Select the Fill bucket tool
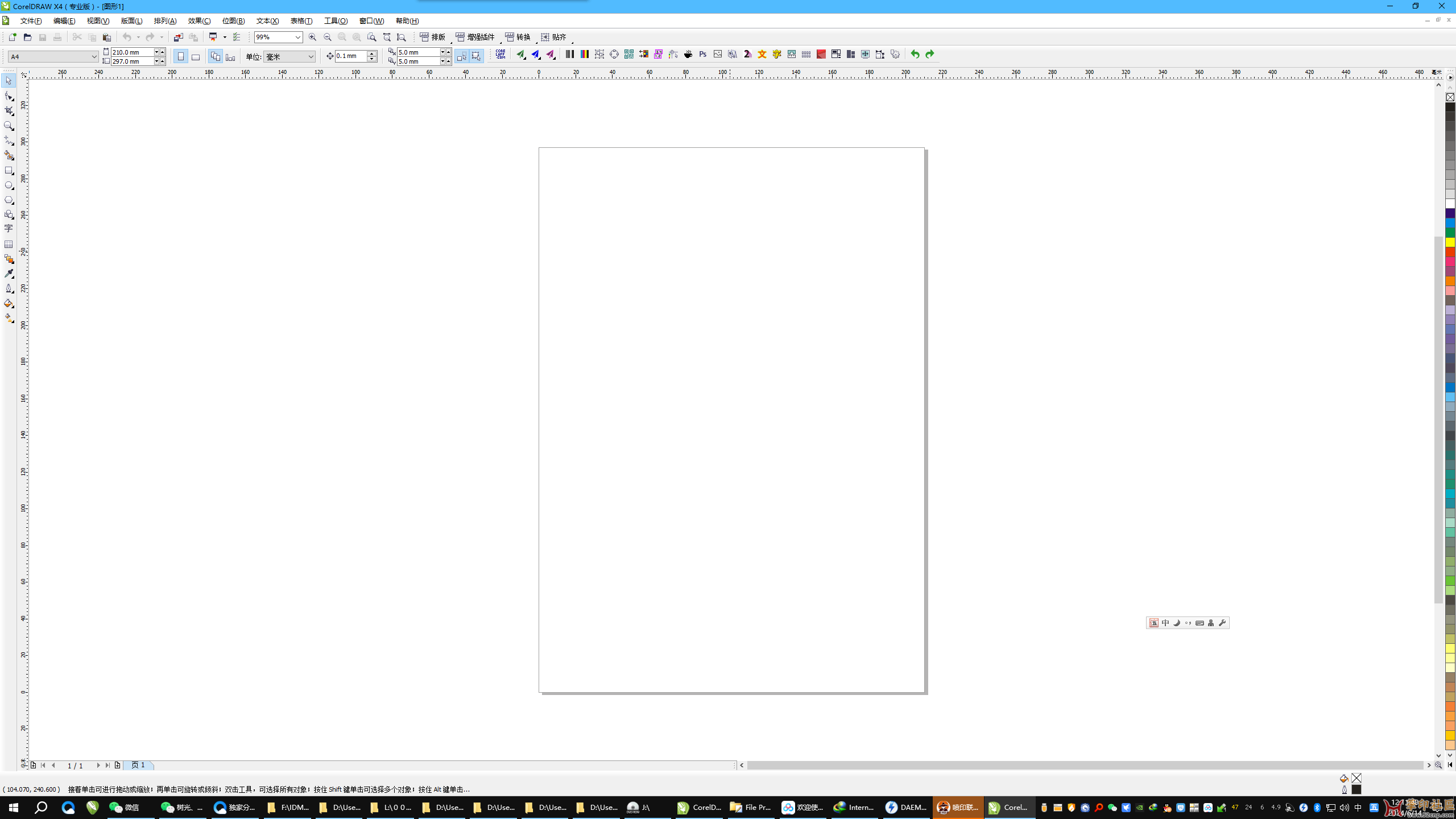 pyautogui.click(x=9, y=303)
